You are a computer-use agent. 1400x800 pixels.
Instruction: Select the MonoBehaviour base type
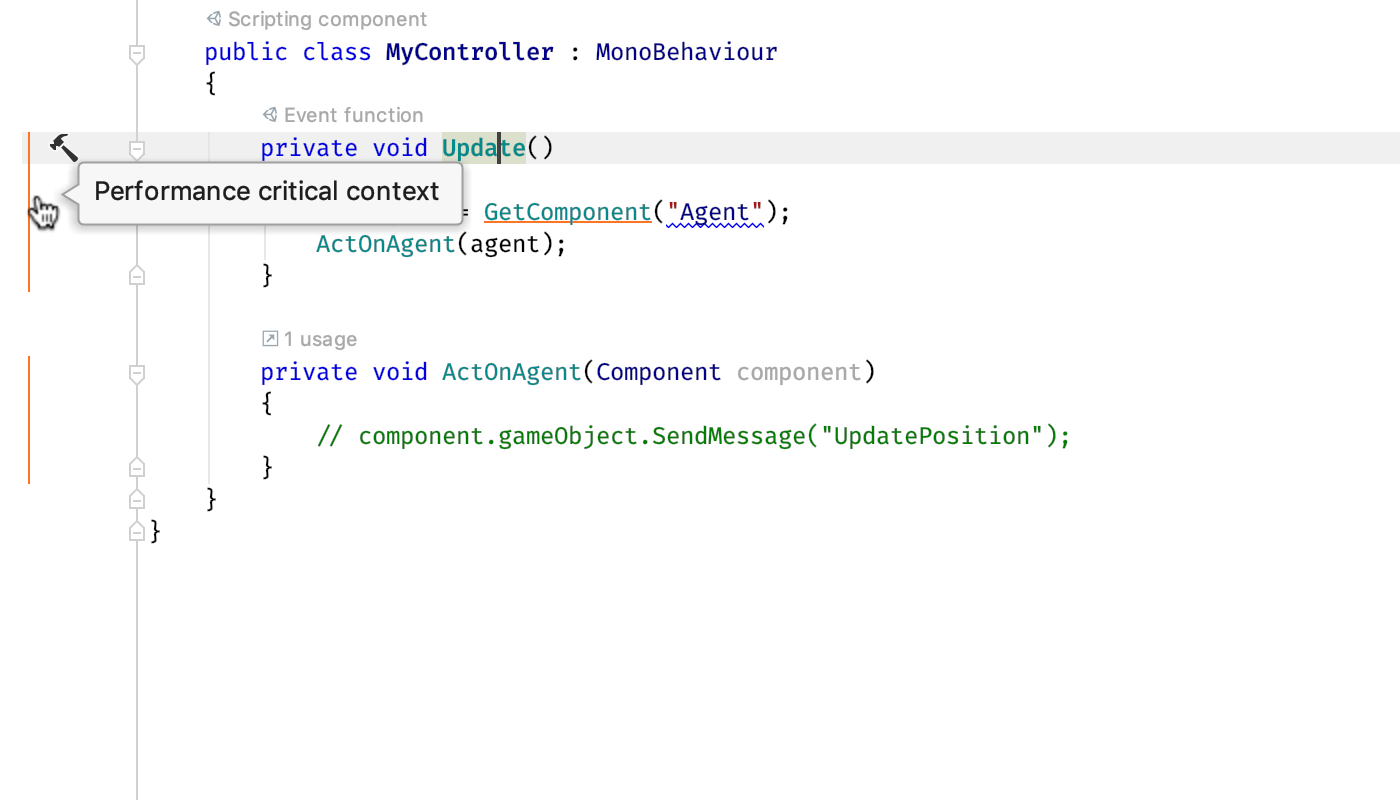point(686,52)
